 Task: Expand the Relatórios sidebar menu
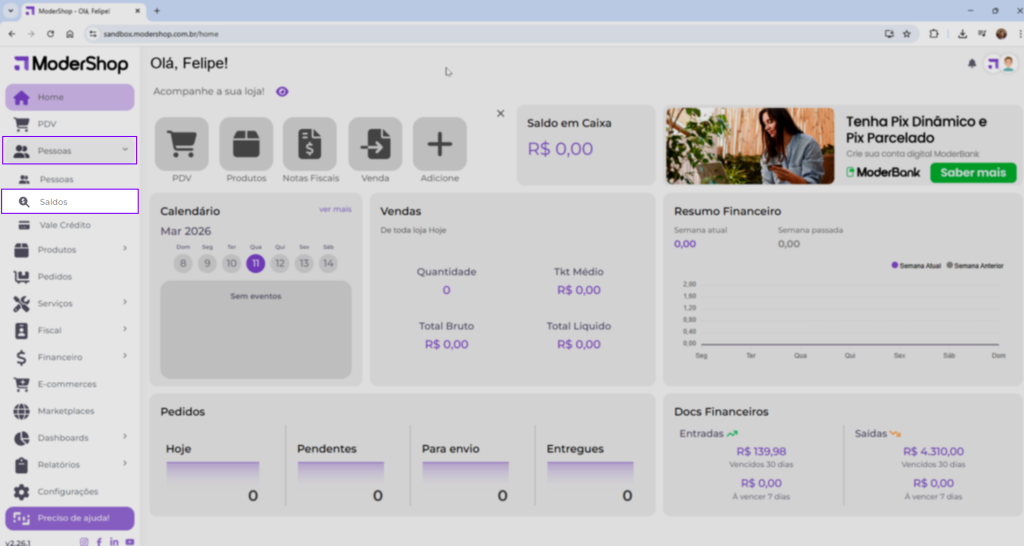pyautogui.click(x=124, y=464)
